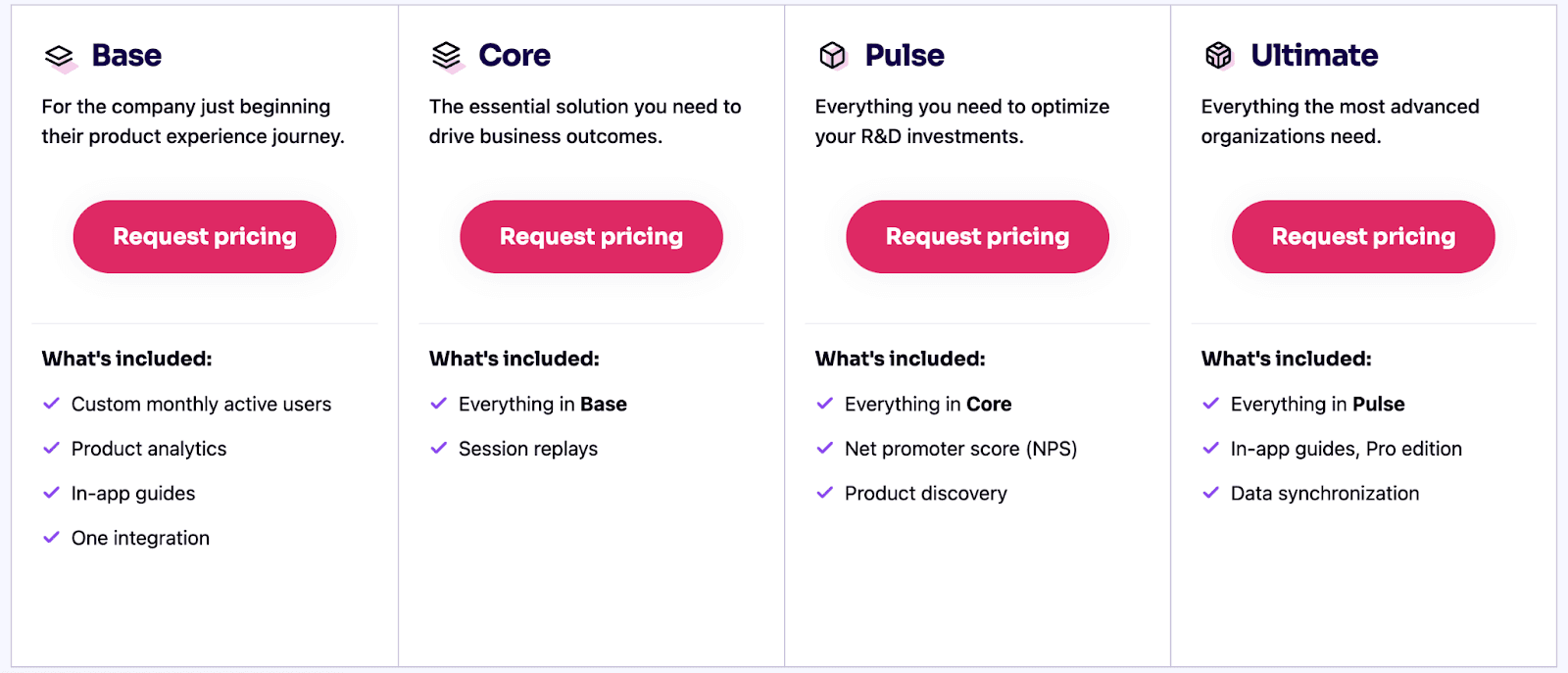This screenshot has height=673, width=1568.
Task: Request pricing for the Base plan
Action: [x=205, y=237]
